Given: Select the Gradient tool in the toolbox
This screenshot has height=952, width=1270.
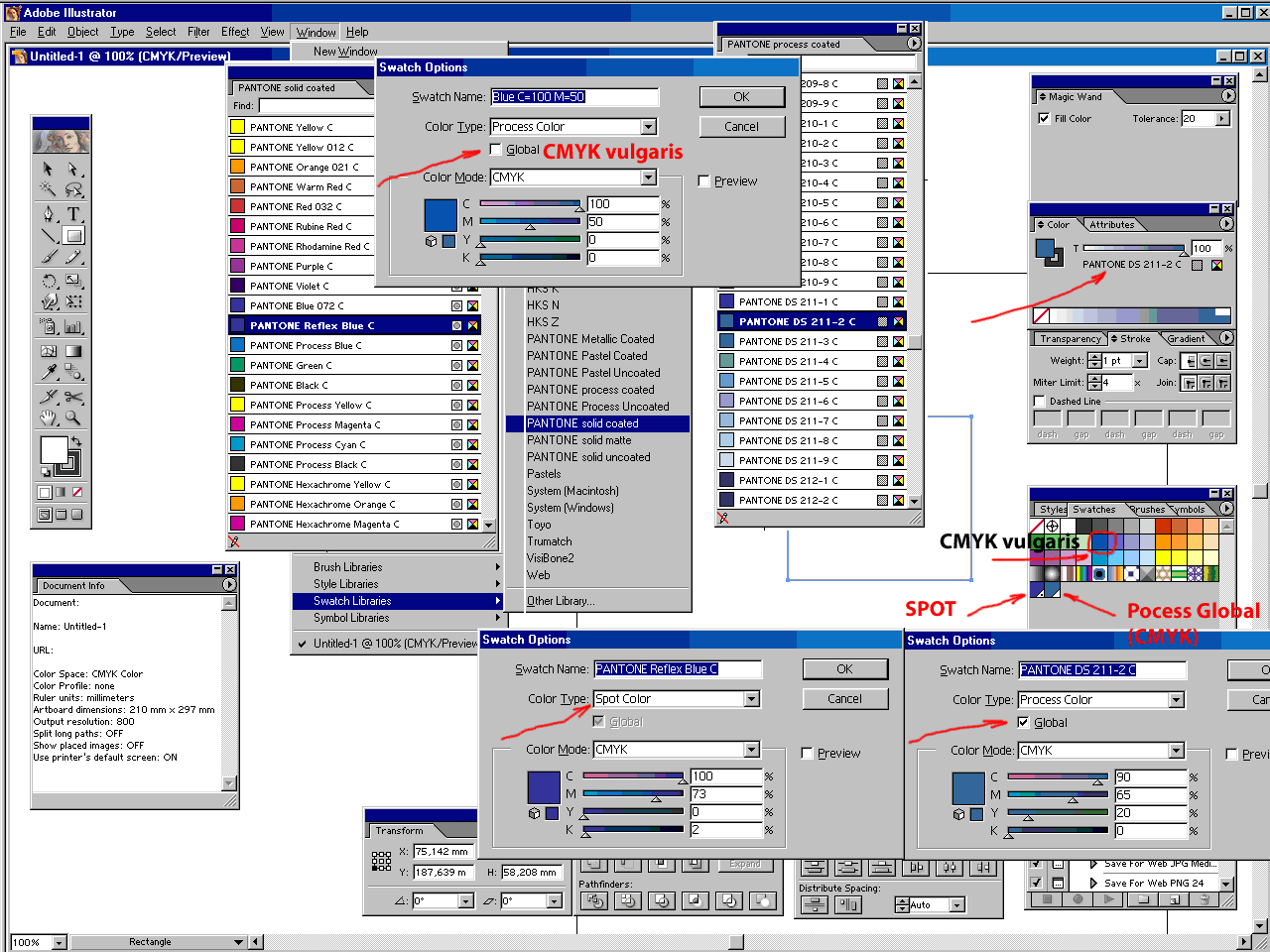Looking at the screenshot, I should point(73,350).
